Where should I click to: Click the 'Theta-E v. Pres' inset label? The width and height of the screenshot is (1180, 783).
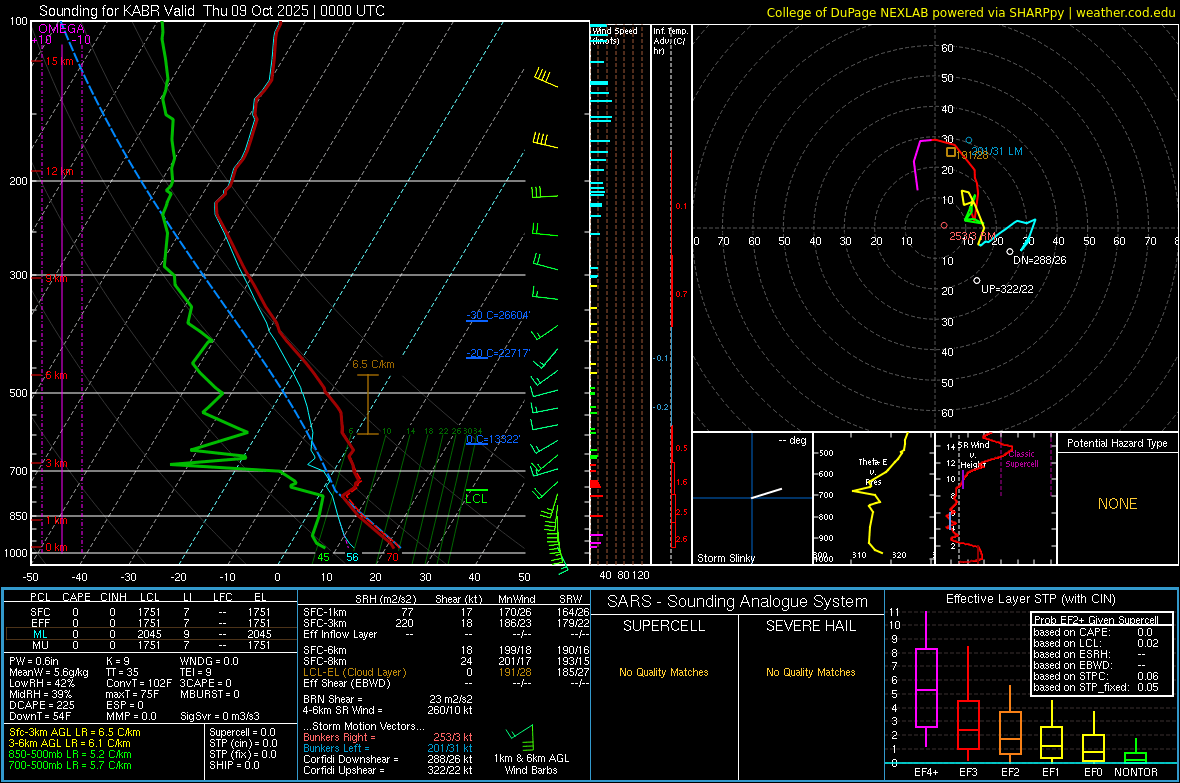[x=873, y=471]
